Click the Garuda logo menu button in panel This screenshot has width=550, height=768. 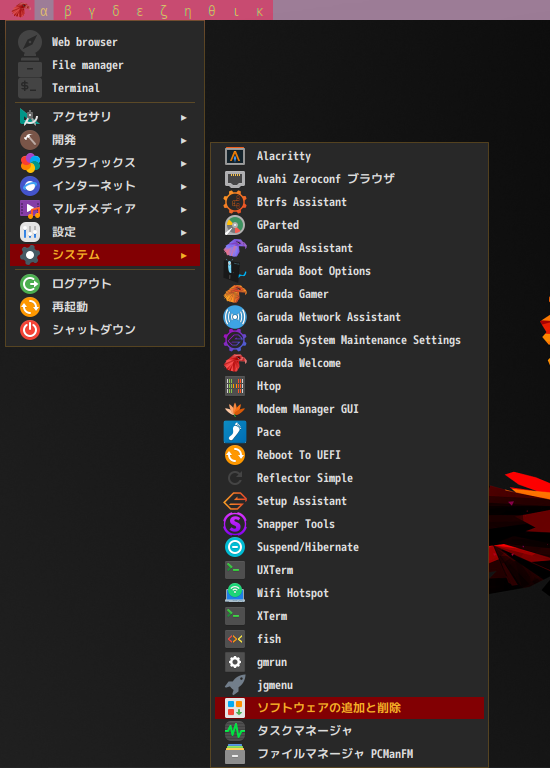[x=21, y=10]
